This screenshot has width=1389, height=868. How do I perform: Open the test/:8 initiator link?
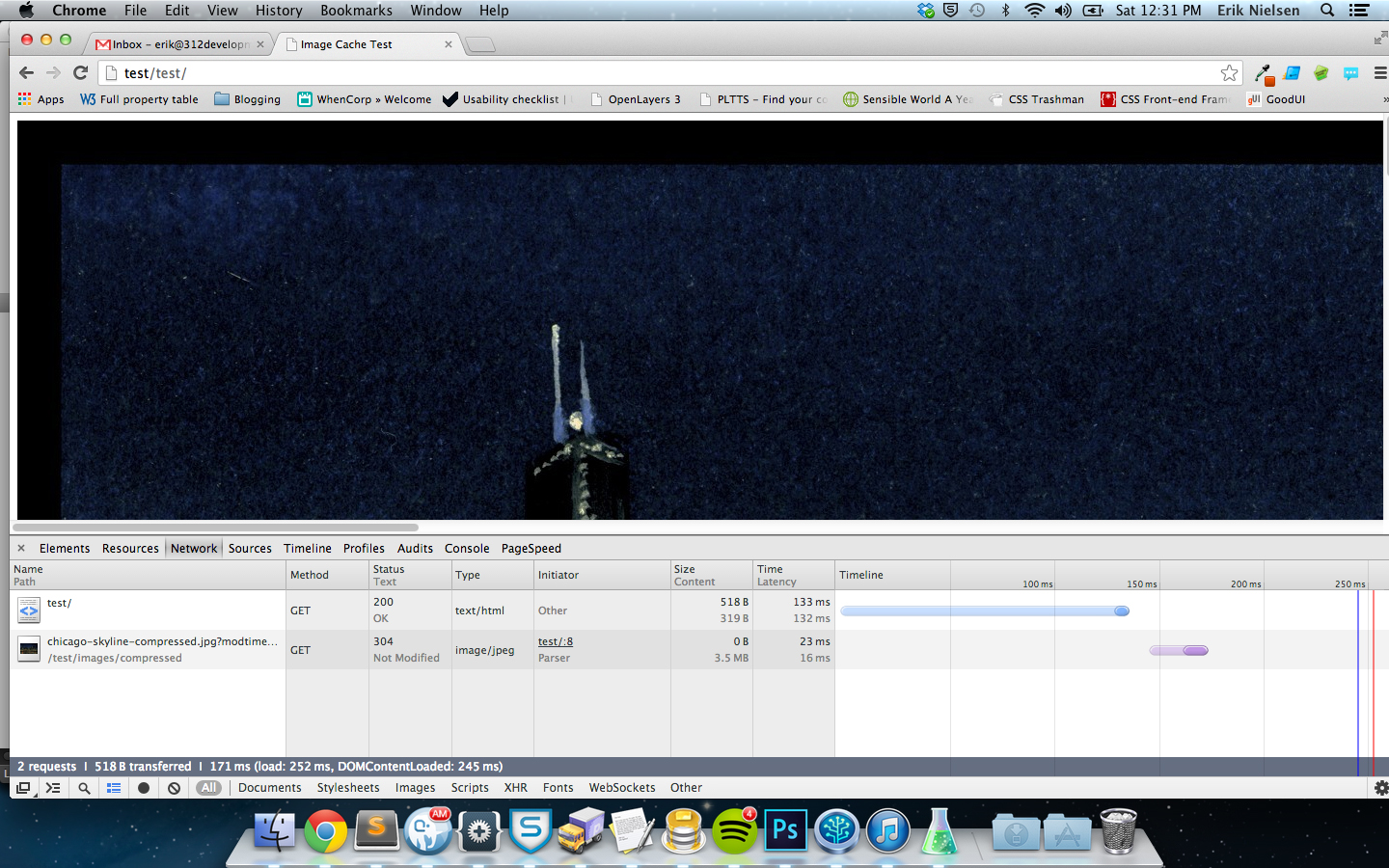click(556, 641)
